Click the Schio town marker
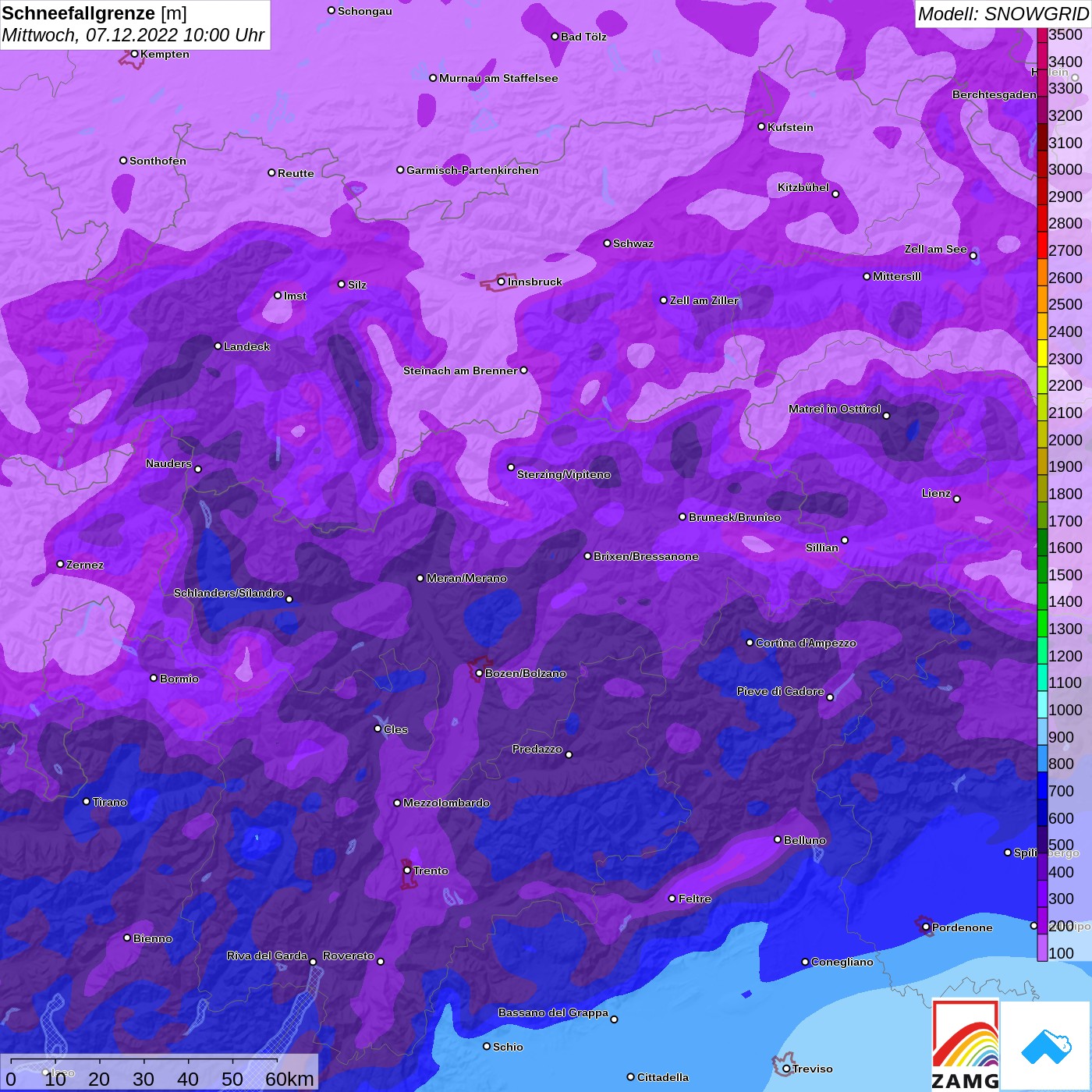This screenshot has width=1092, height=1092. 487,1047
